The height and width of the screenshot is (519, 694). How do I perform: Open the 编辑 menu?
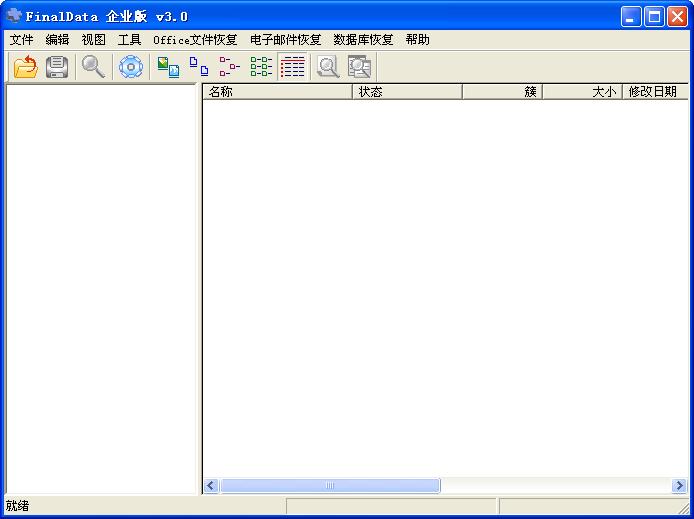tap(57, 40)
